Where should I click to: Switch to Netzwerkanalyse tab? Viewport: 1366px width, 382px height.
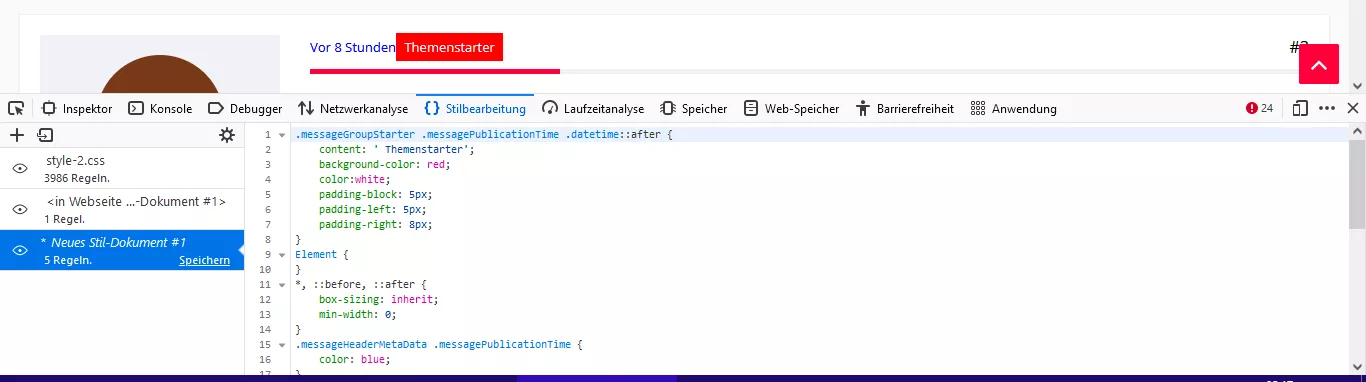353,108
